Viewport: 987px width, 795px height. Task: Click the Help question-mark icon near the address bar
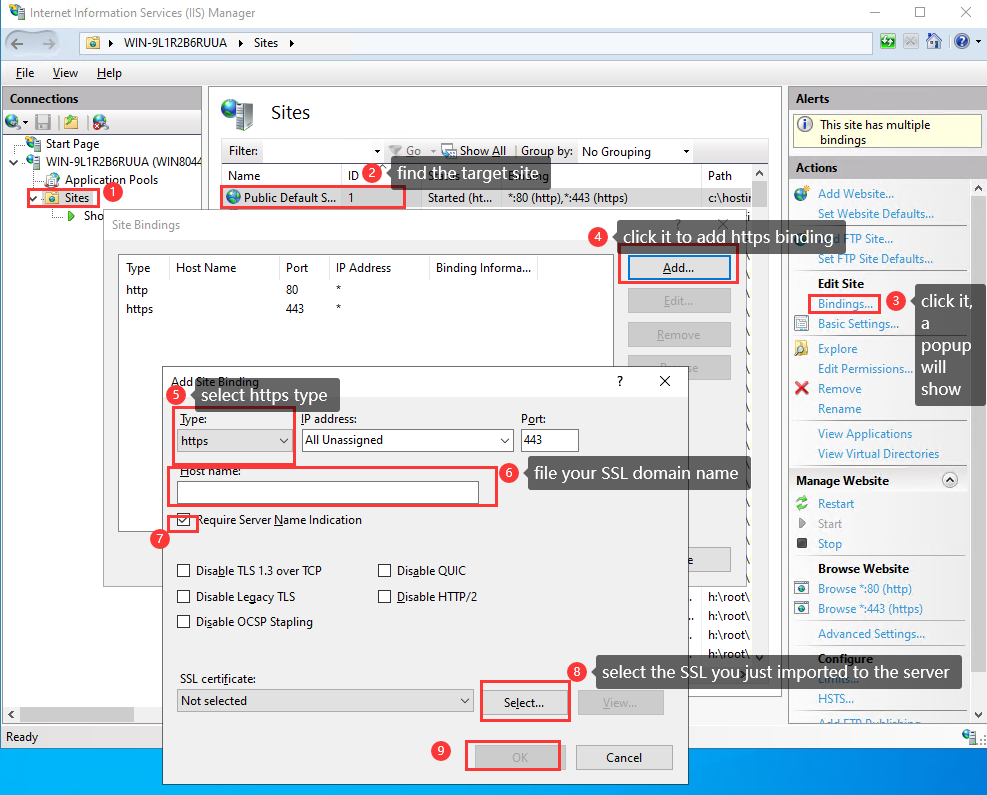point(961,41)
